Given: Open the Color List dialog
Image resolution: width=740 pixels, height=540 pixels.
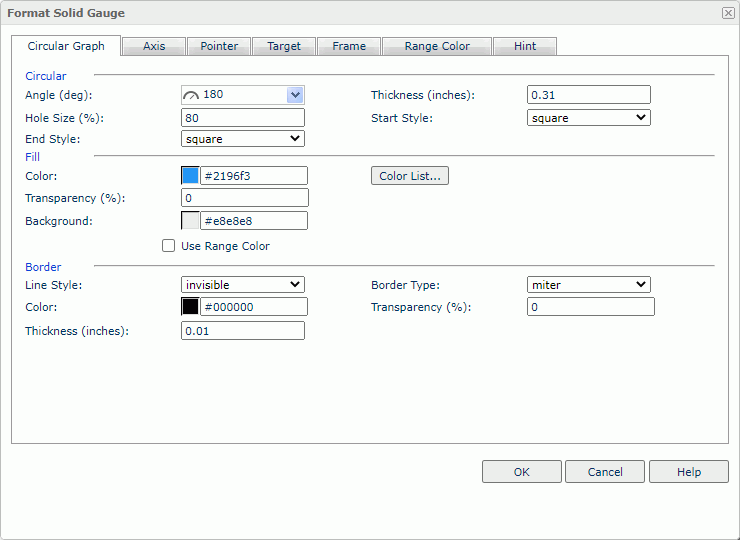Looking at the screenshot, I should [410, 176].
